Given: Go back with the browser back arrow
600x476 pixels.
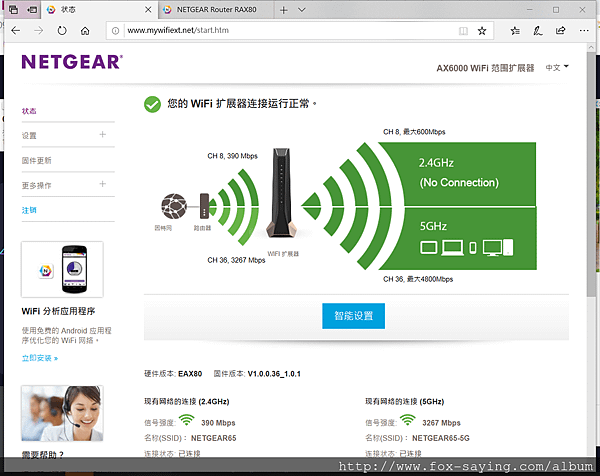Looking at the screenshot, I should (x=16, y=31).
